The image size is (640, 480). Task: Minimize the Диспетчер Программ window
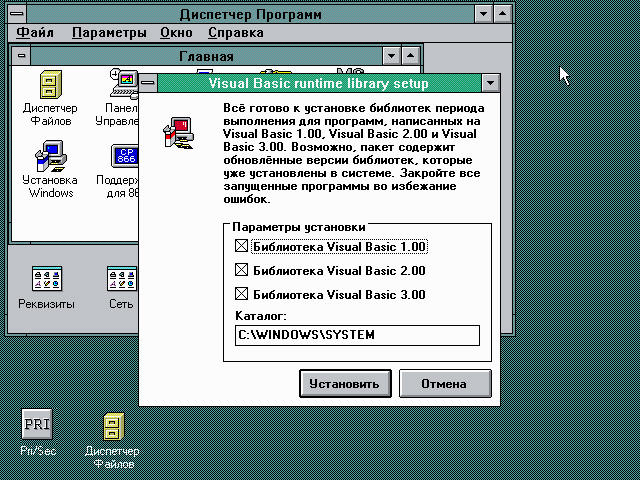click(484, 14)
